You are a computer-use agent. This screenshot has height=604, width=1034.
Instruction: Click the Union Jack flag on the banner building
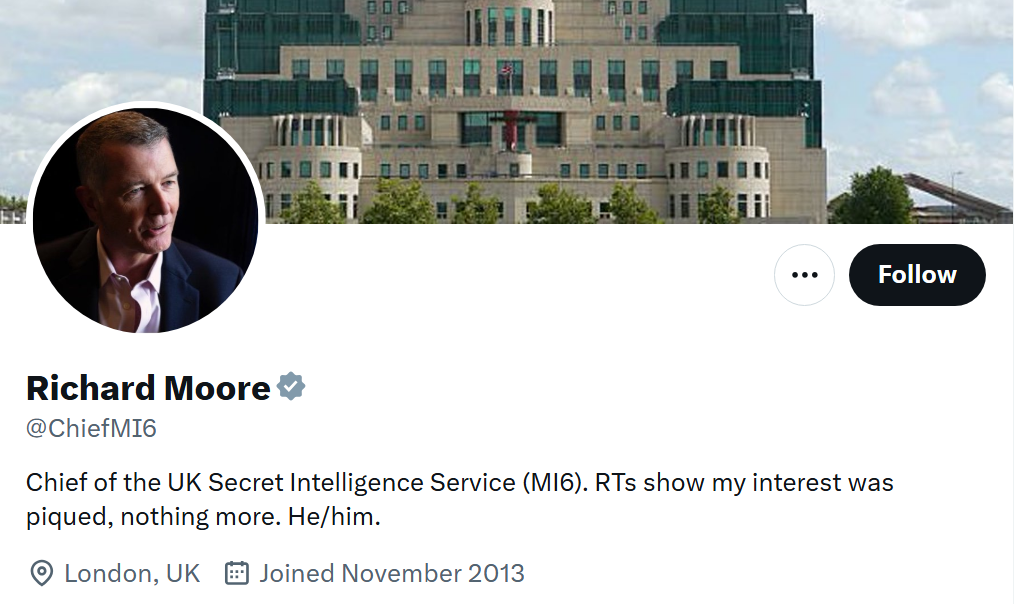tap(506, 70)
